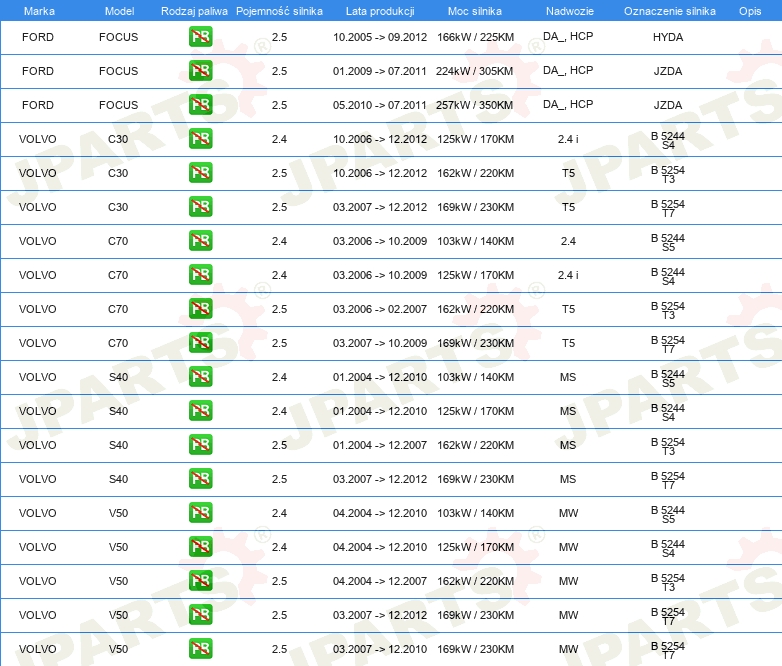Viewport: 782px width, 666px height.
Task: Click the Marka column header
Action: [x=39, y=11]
